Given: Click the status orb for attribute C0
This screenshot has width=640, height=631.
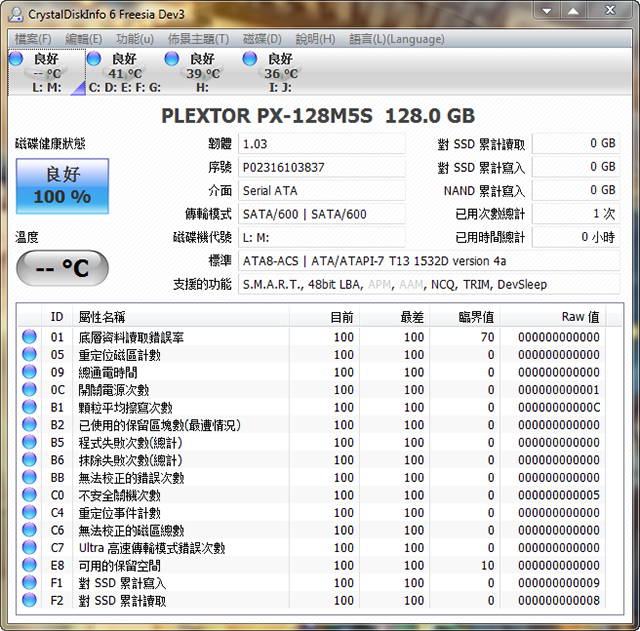Looking at the screenshot, I should [x=29, y=495].
